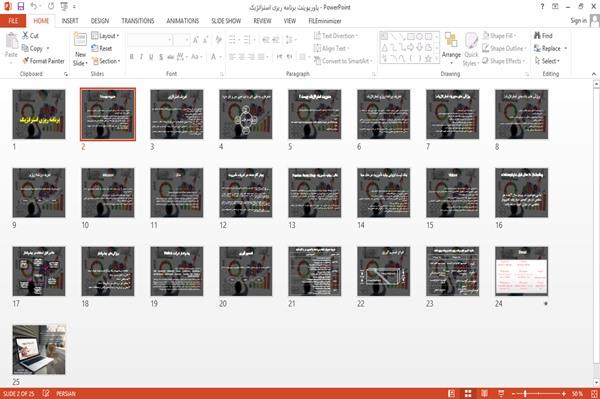Toggle Underline formatting
This screenshot has height=399, width=600.
click(x=151, y=57)
